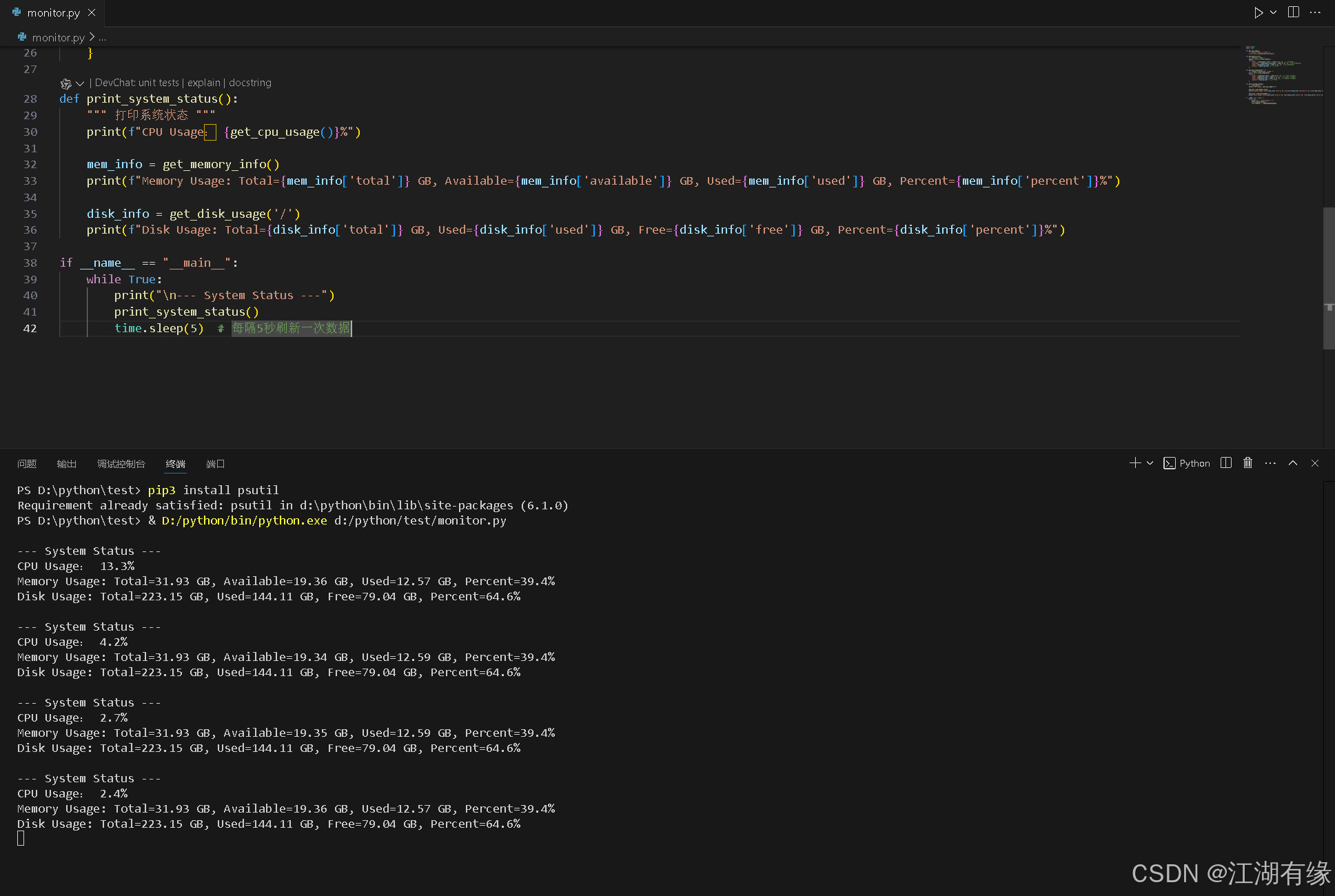Toggle terminal panel maximization with the chevron
Image resolution: width=1335 pixels, height=896 pixels.
click(x=1293, y=462)
